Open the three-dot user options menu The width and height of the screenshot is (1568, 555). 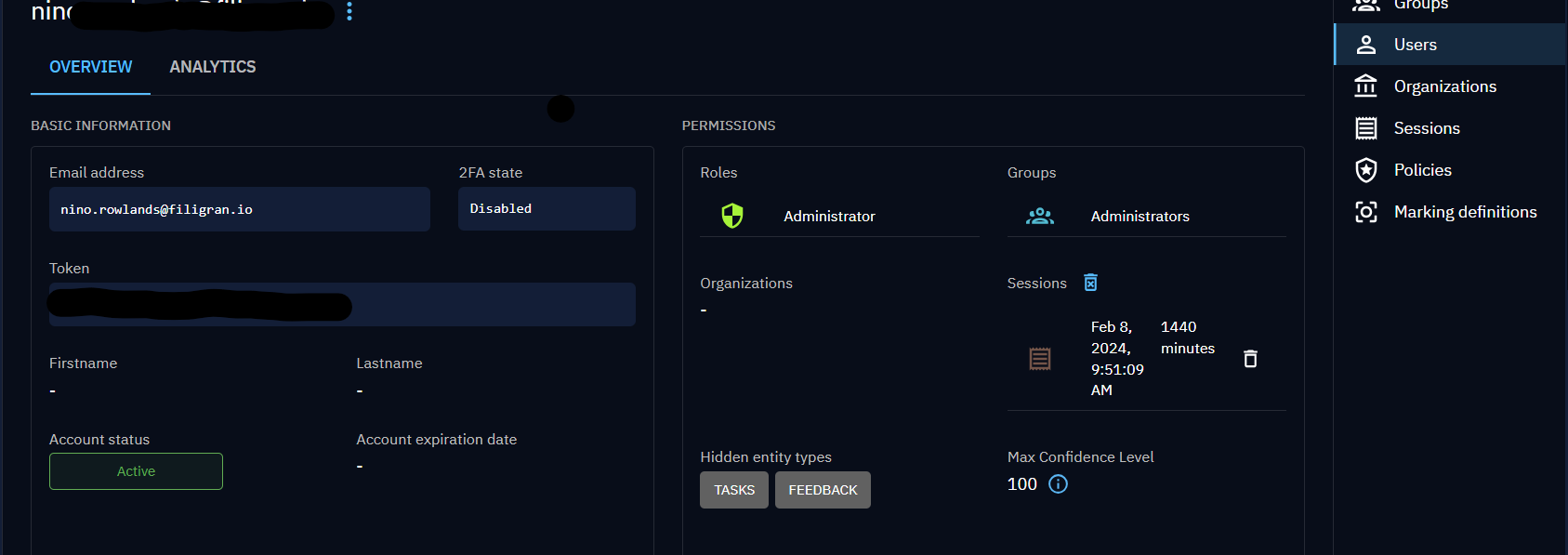349,11
